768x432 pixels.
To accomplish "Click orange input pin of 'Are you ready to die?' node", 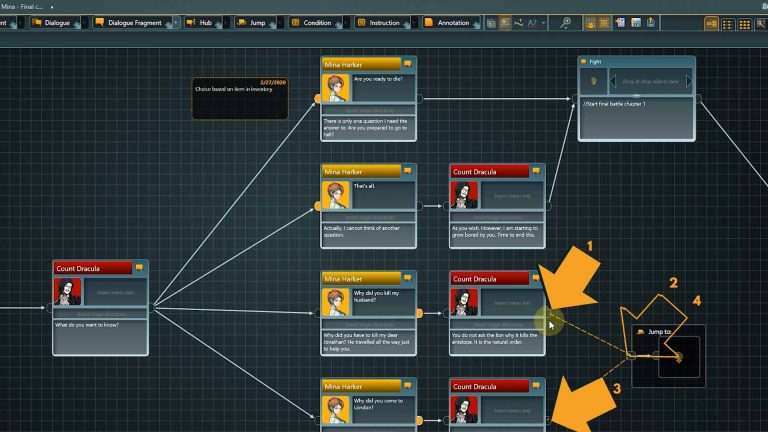I will point(318,99).
